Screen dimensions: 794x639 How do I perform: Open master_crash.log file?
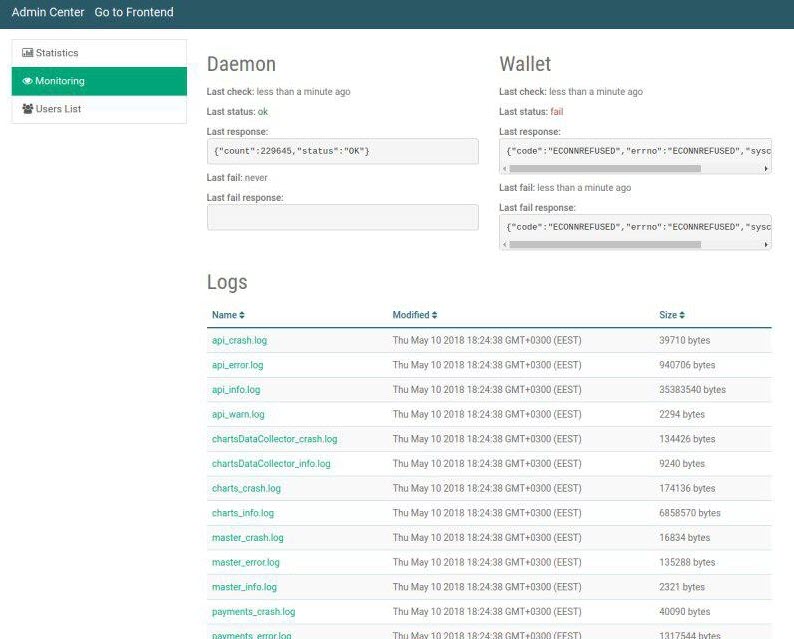pos(248,538)
